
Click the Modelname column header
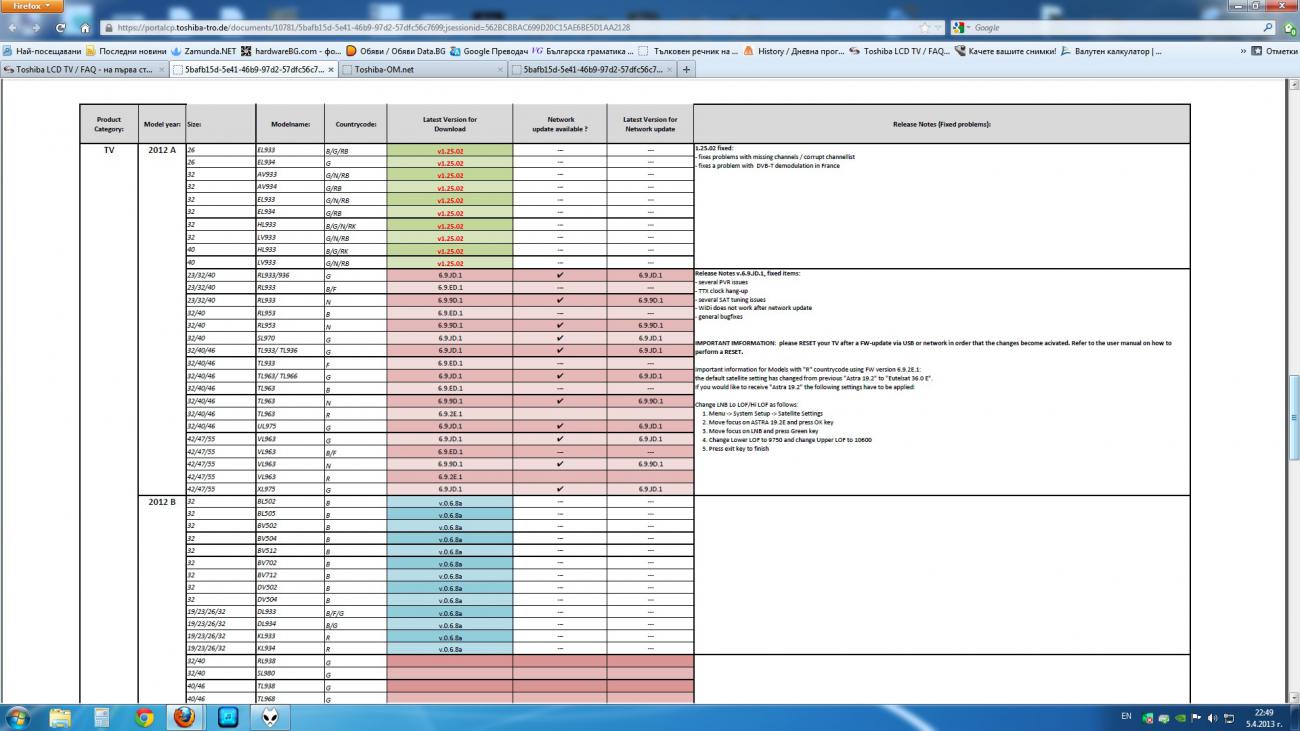290,124
